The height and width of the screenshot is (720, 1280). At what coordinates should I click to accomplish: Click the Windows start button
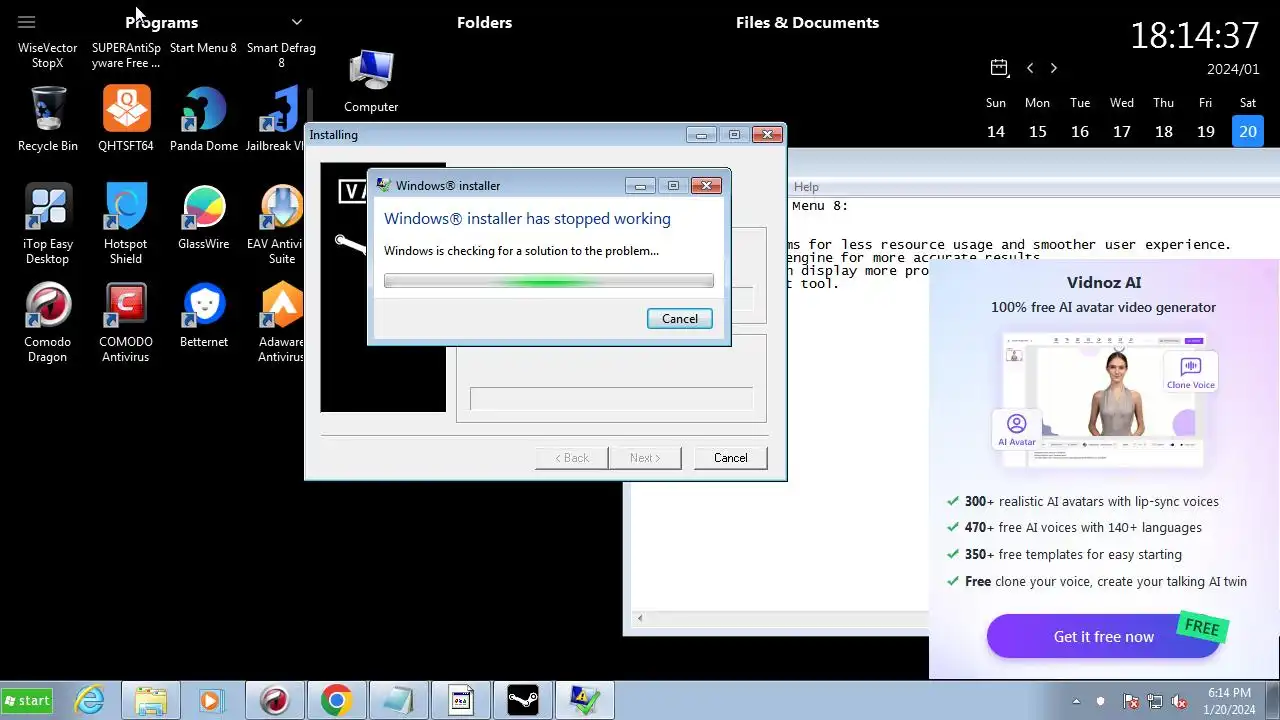tap(27, 700)
